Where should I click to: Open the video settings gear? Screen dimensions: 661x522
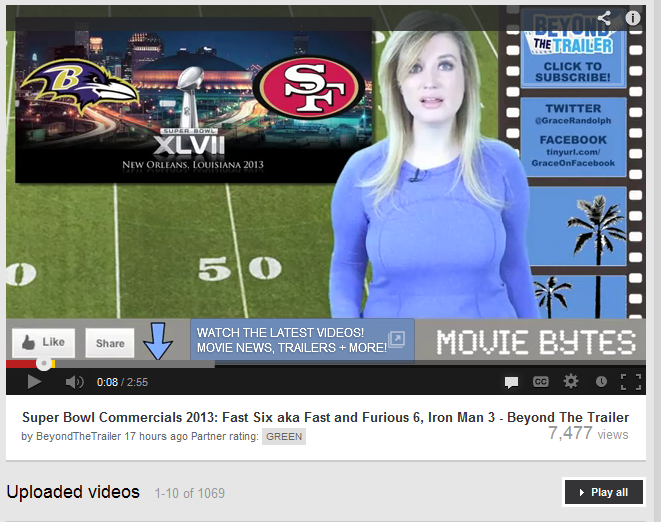pyautogui.click(x=571, y=381)
